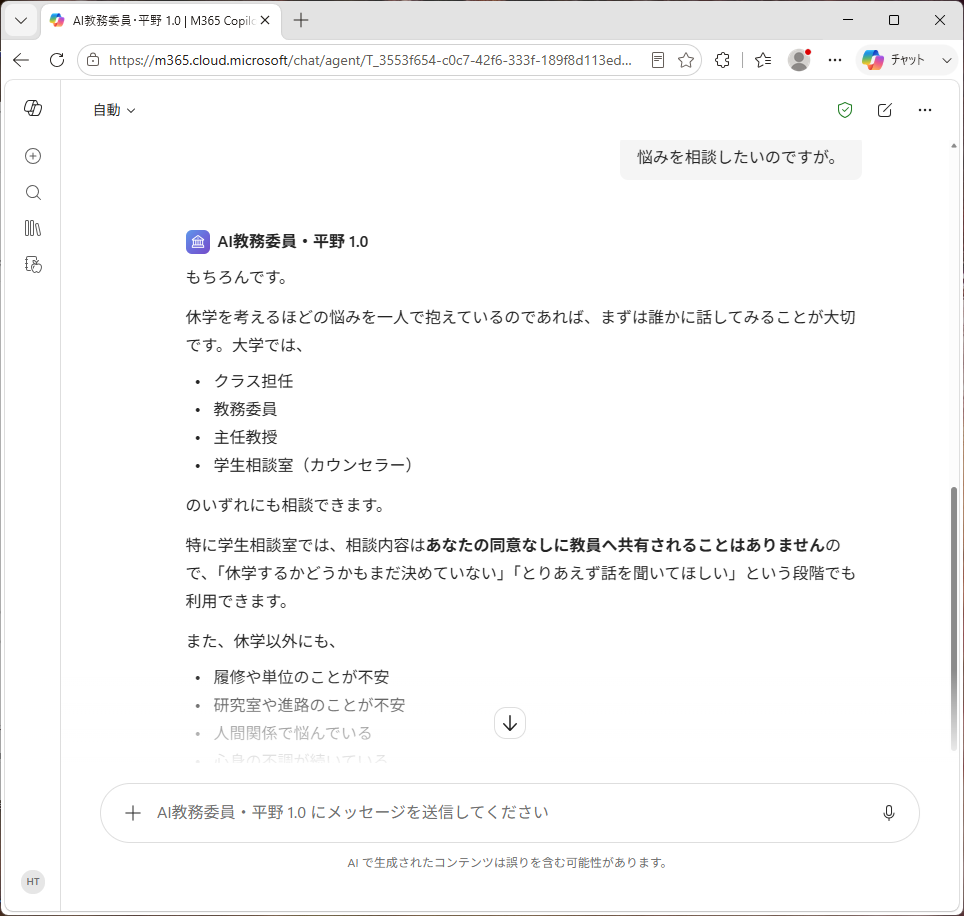The width and height of the screenshot is (964, 916).
Task: Open the favorites list icon
Action: (x=763, y=60)
